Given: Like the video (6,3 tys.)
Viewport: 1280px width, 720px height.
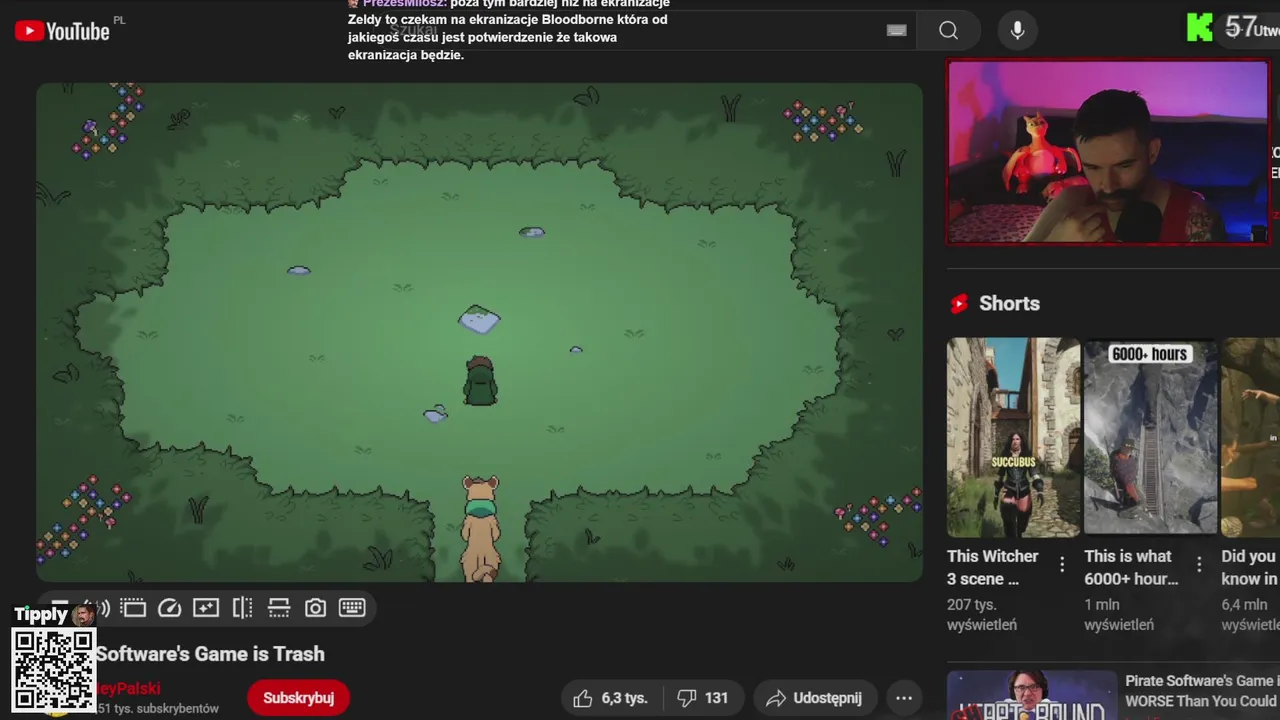Looking at the screenshot, I should 610,698.
